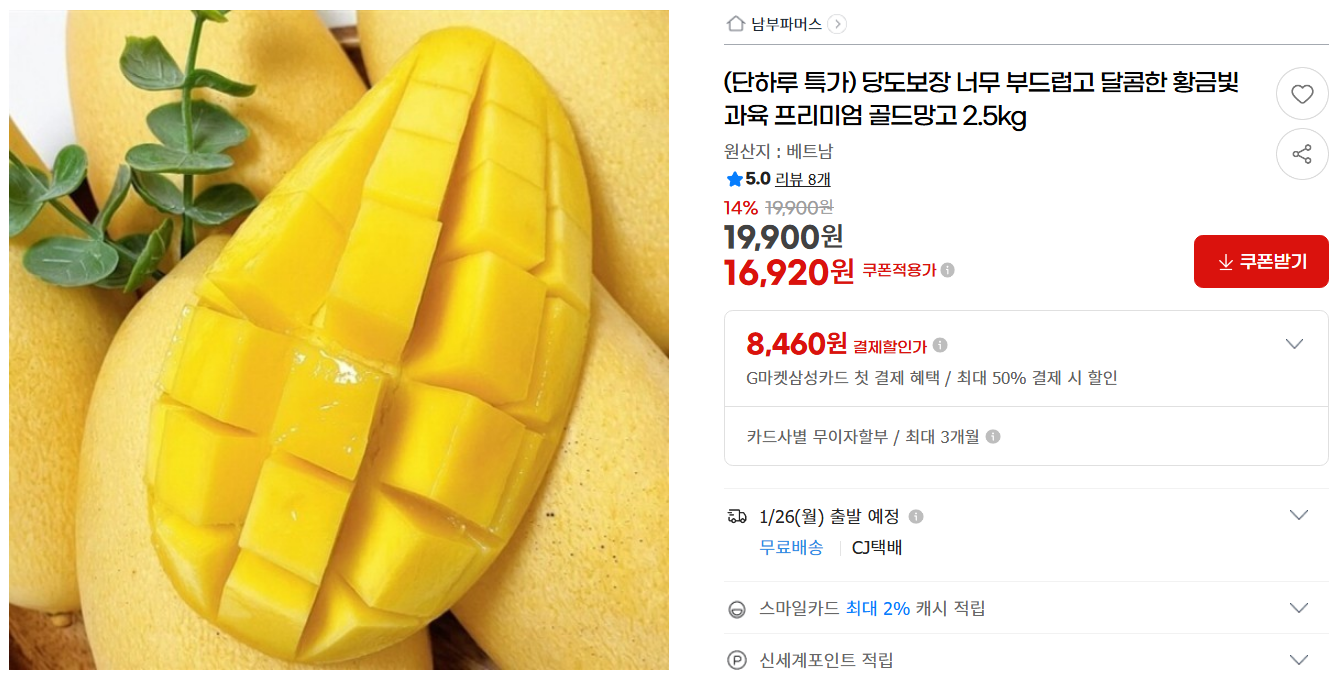Click the delivery truck icon
Viewport: 1336px width, 674px height.
pyautogui.click(x=737, y=517)
